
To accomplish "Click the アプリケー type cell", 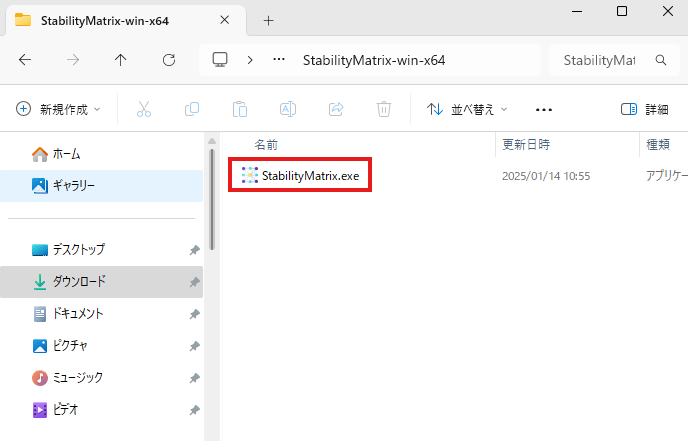I will coord(666,176).
